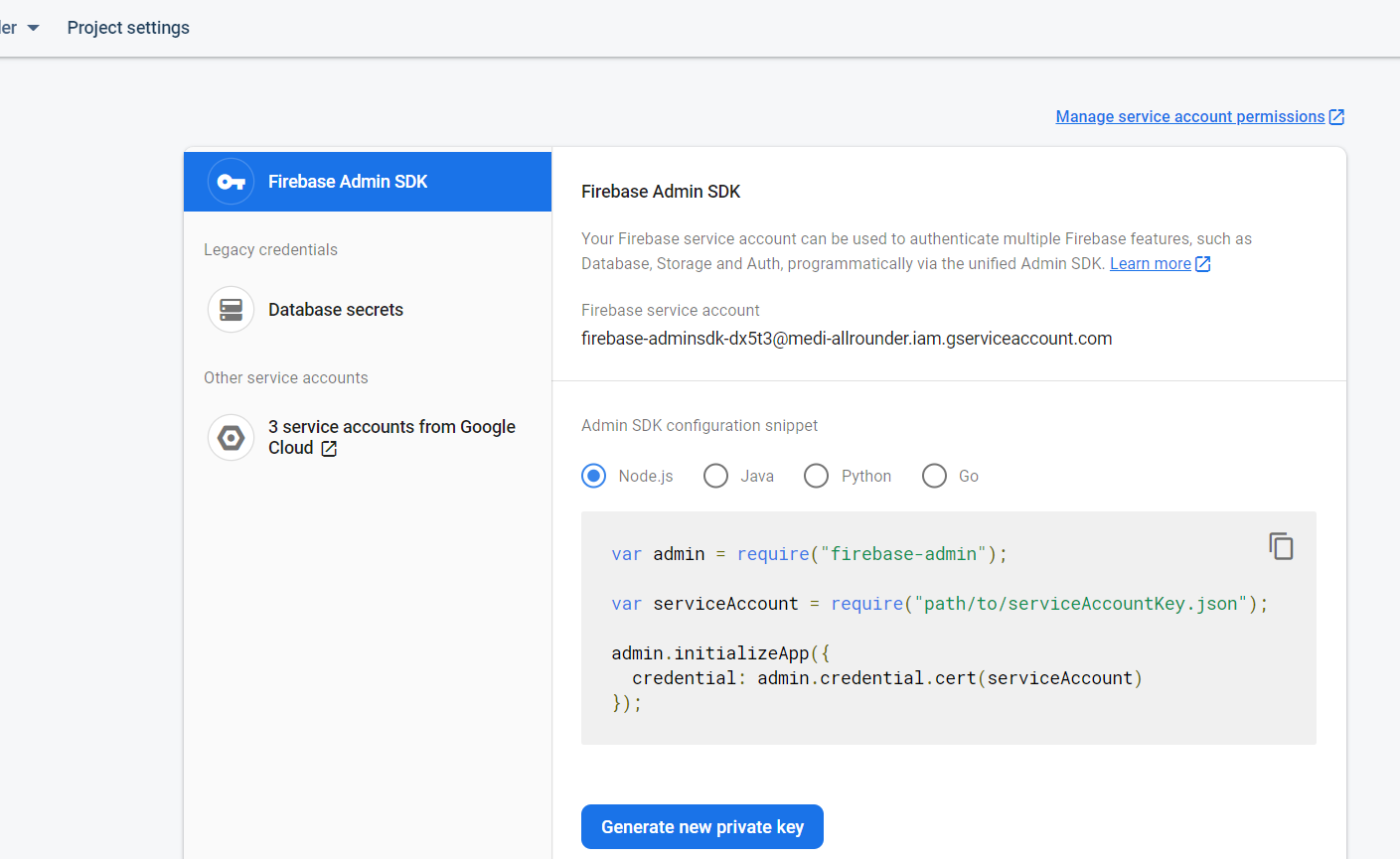Click the key icon beside Firebase Admin SDK
This screenshot has height=859, width=1400.
tap(232, 182)
